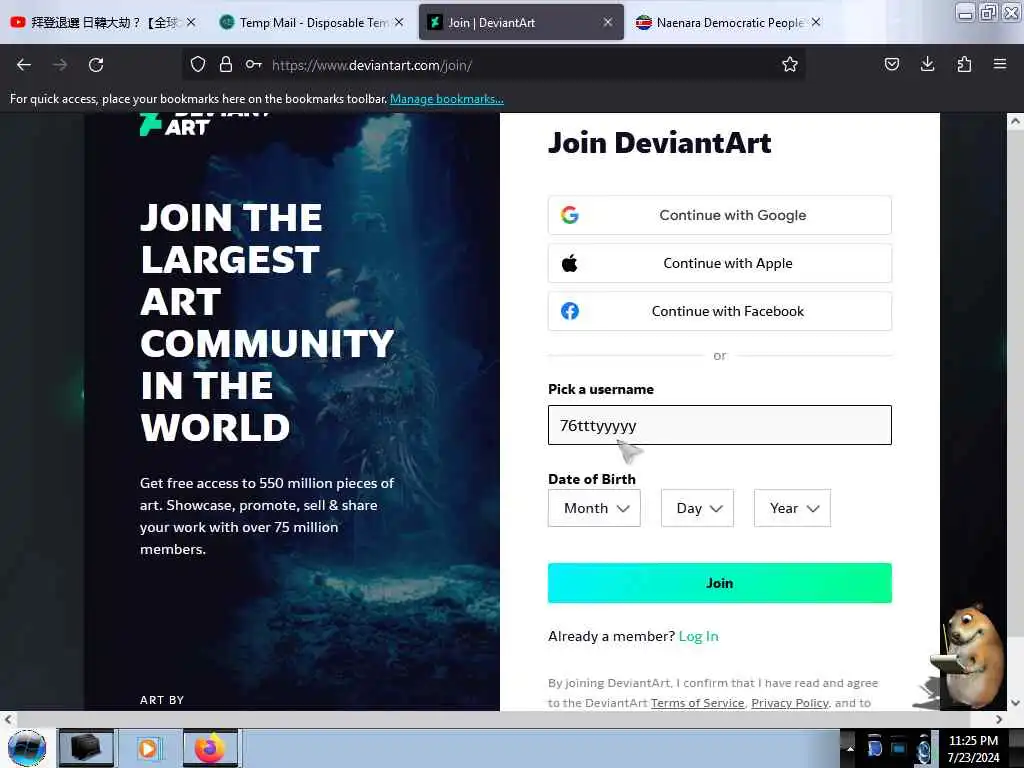Click the vertical scrollbar up arrow

(1015, 121)
